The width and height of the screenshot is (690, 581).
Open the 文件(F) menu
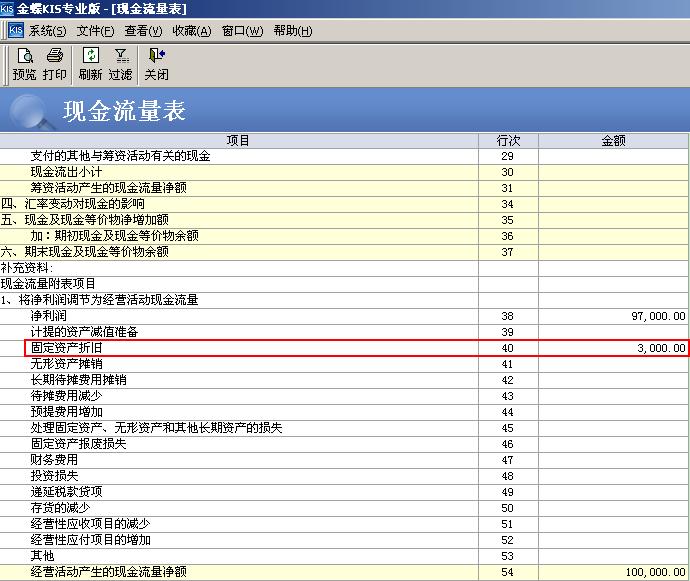95,31
